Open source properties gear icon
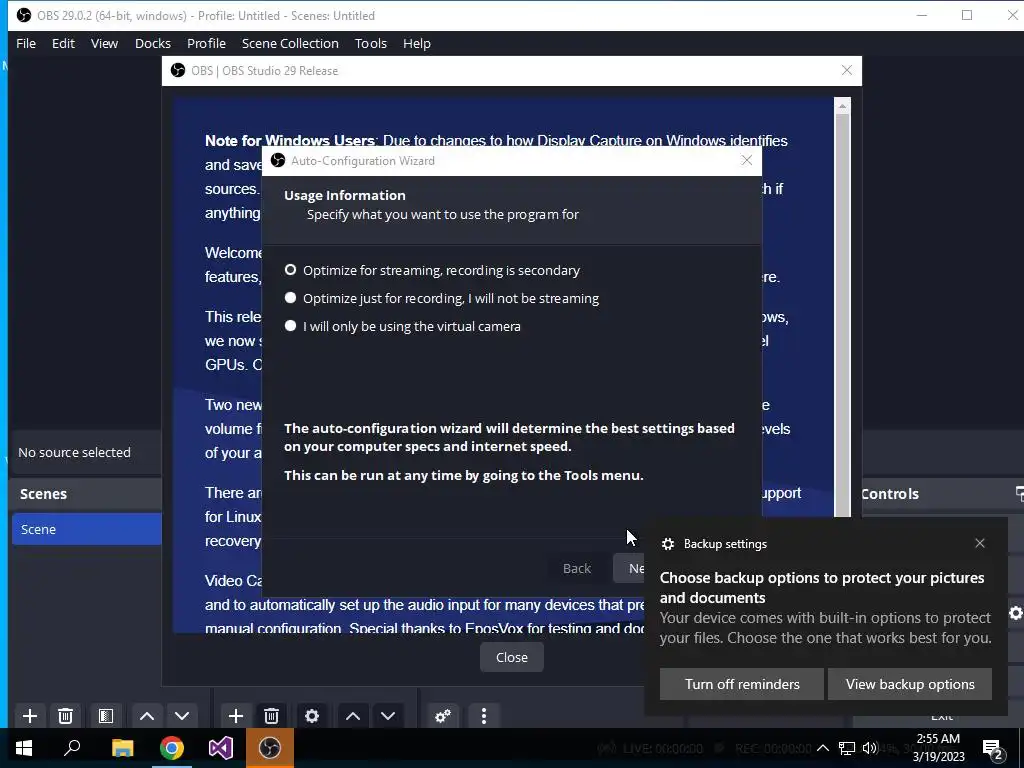The width and height of the screenshot is (1024, 768). pos(312,716)
